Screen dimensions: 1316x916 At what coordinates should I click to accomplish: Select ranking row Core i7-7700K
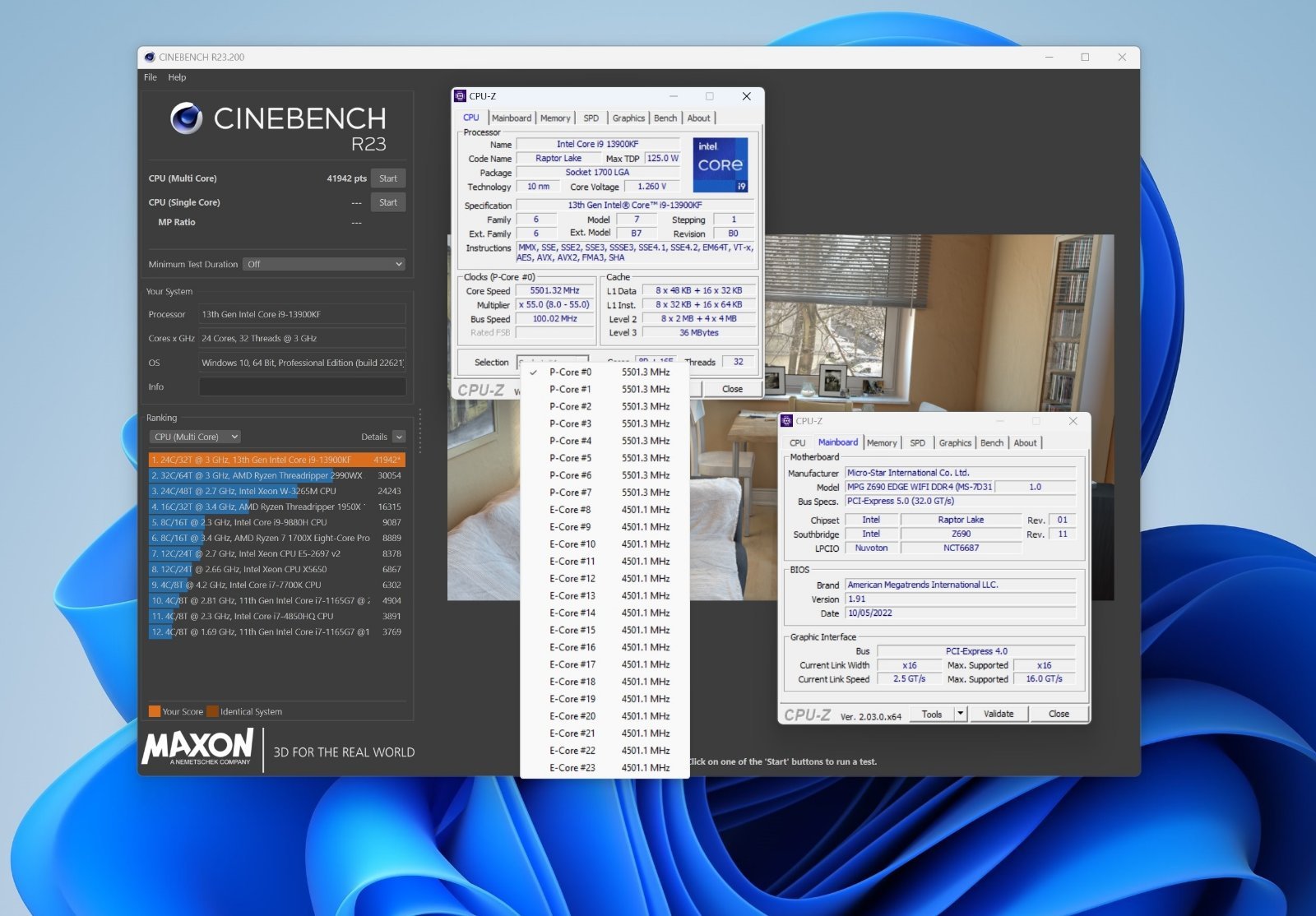pyautogui.click(x=276, y=585)
